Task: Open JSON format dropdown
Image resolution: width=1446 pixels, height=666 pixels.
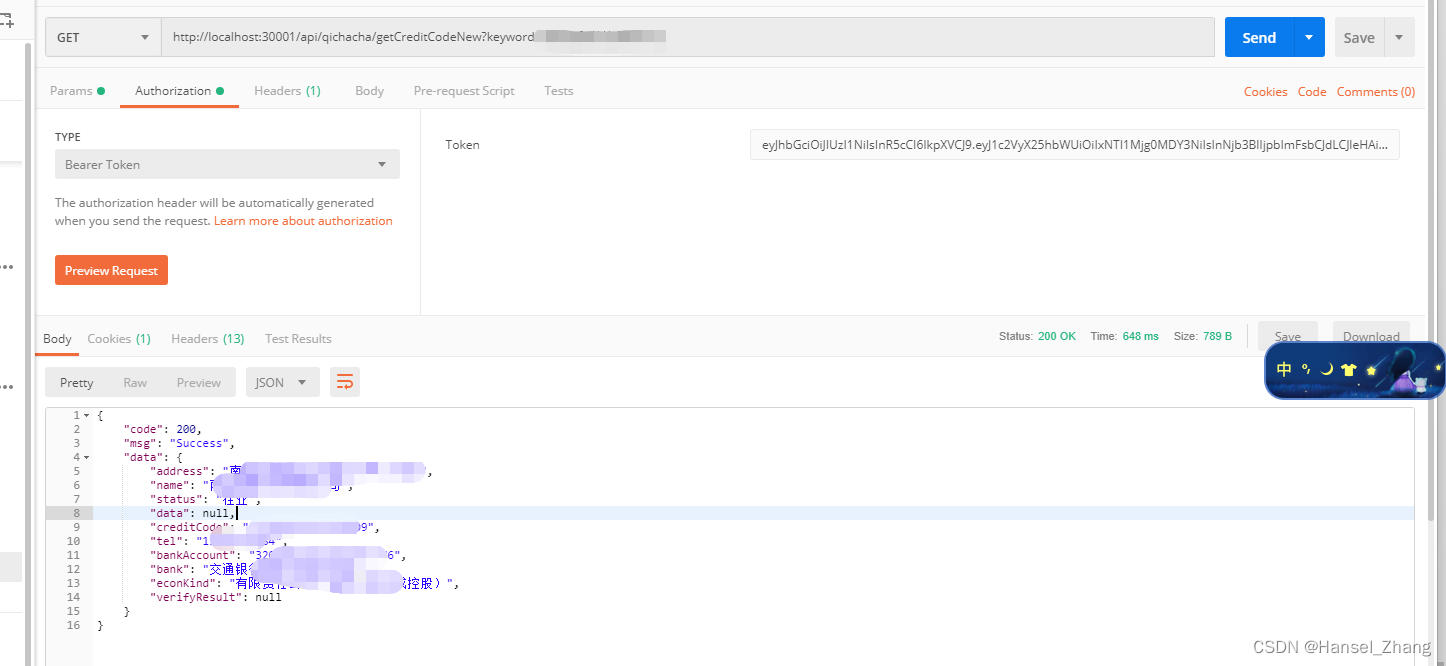Action: [283, 382]
